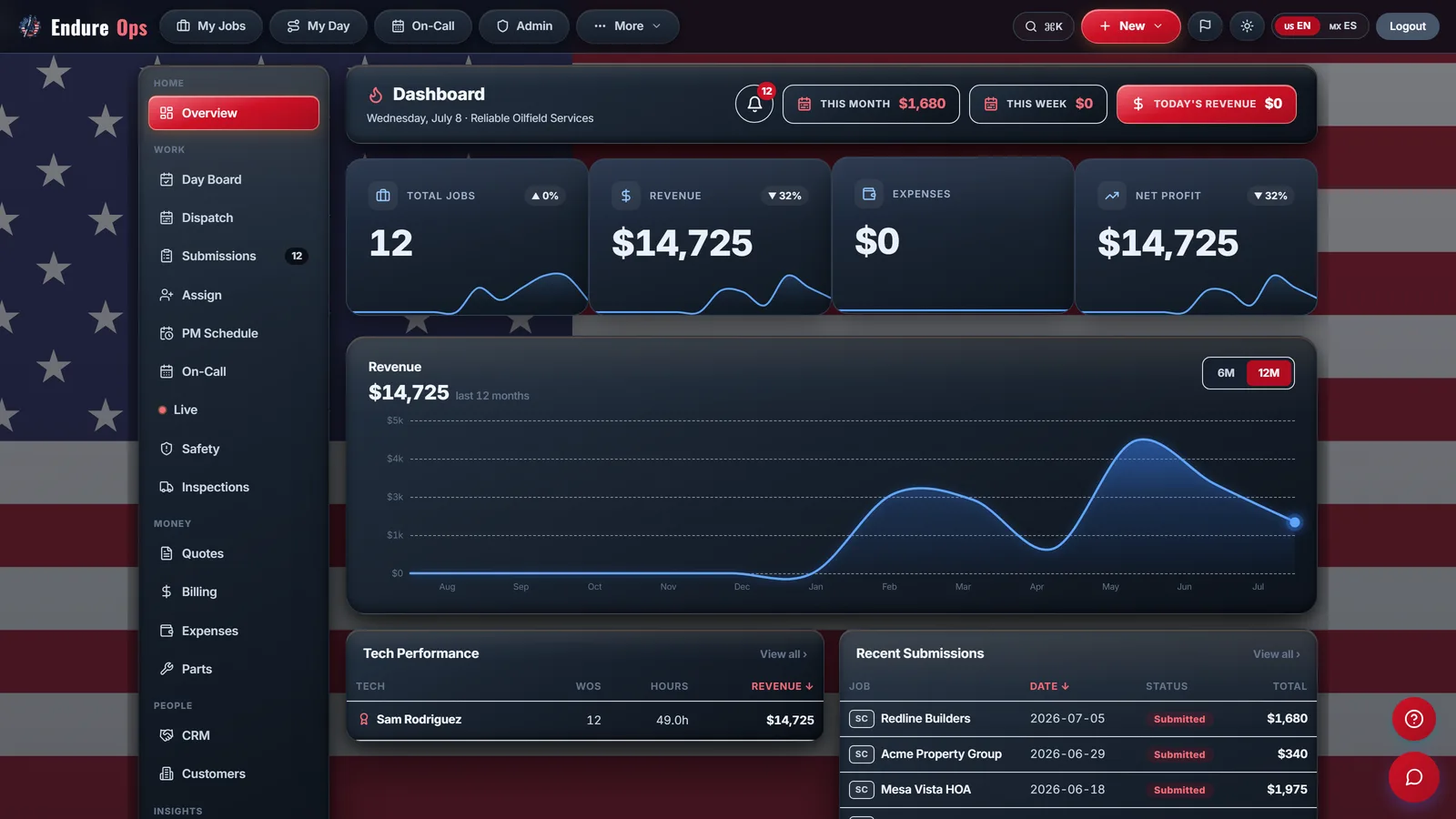Click the Total Jobs briefcase icon
Screen dimensions: 1456x819
pos(383,196)
